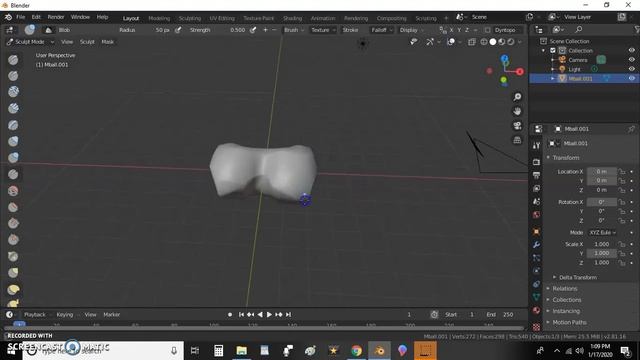Open the Material properties tab icon

click(x=536, y=310)
